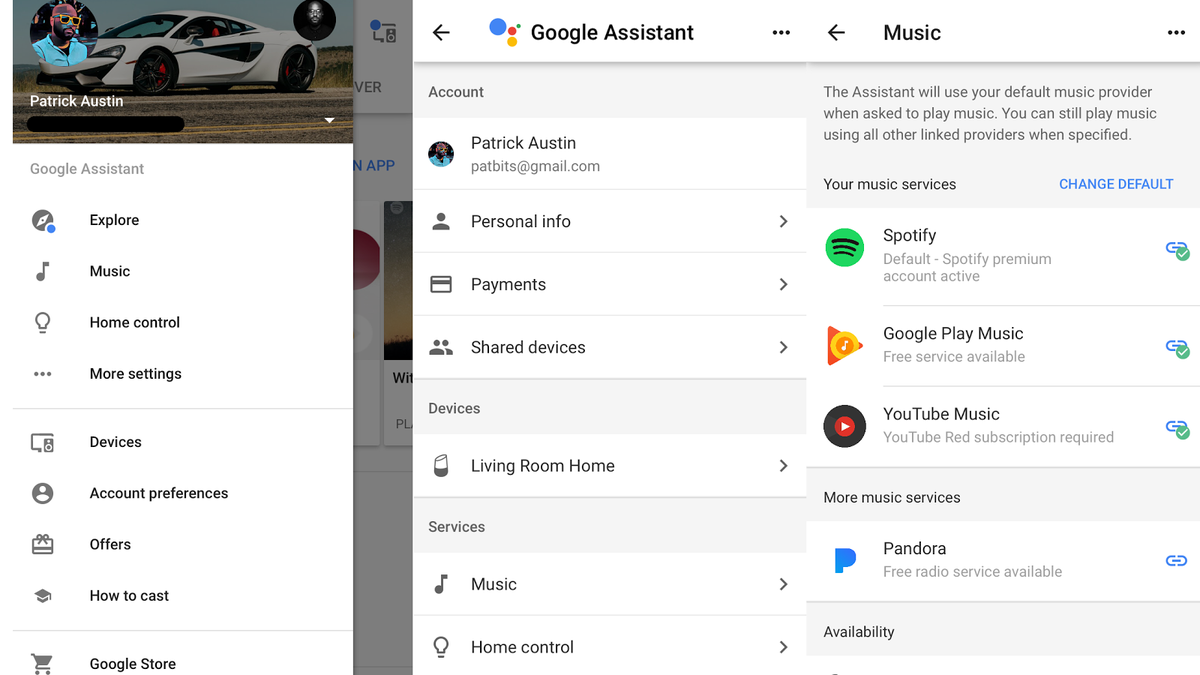Tap Spotify service name
The image size is (1200, 675).
[909, 235]
